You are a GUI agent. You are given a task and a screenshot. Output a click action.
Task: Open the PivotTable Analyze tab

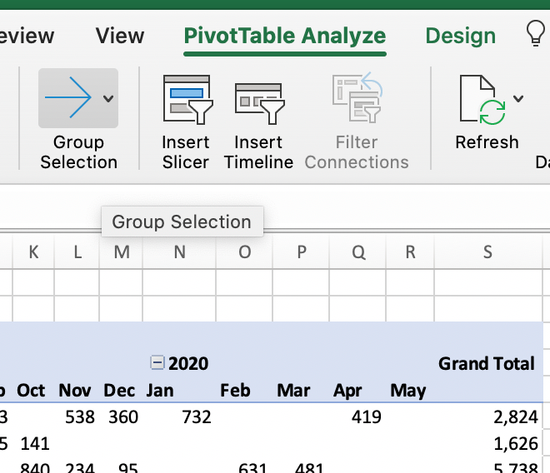[x=285, y=35]
